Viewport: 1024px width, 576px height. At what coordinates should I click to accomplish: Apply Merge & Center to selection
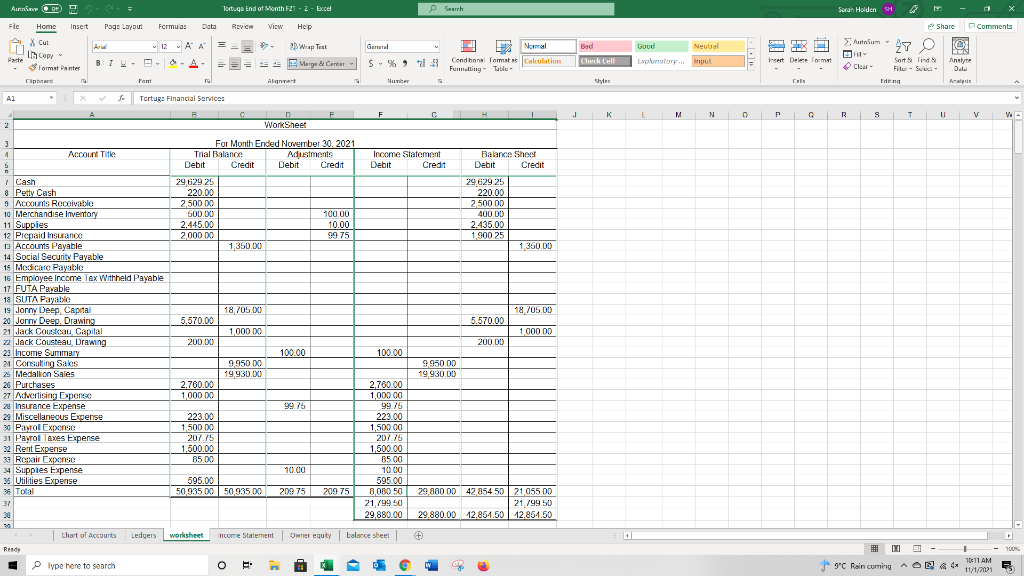[x=320, y=63]
